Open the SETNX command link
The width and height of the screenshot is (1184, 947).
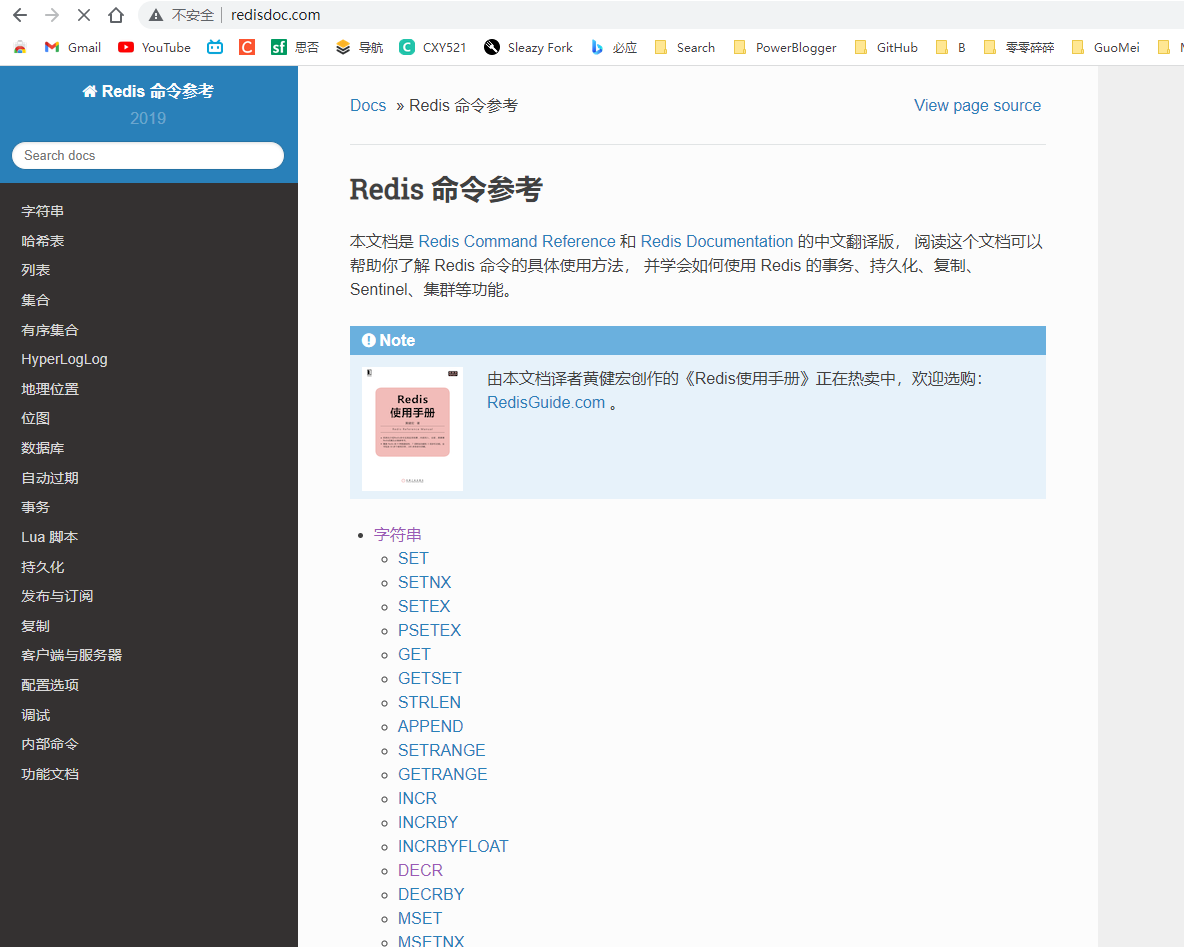click(424, 583)
